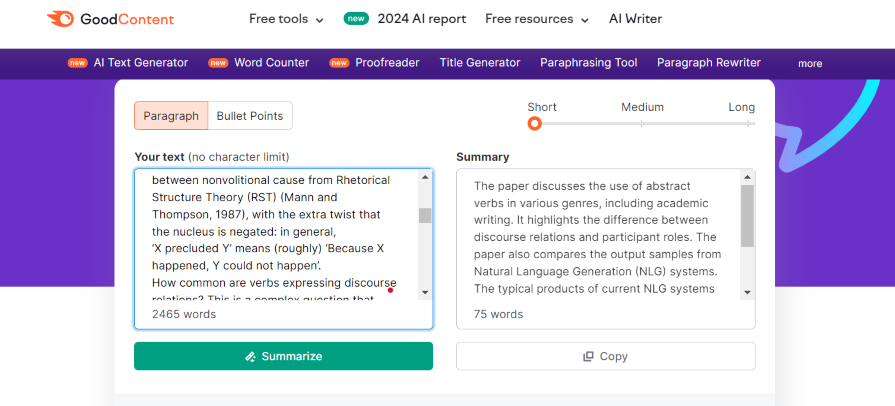Expand the Free tools dropdown
The height and width of the screenshot is (406, 895).
(x=286, y=19)
